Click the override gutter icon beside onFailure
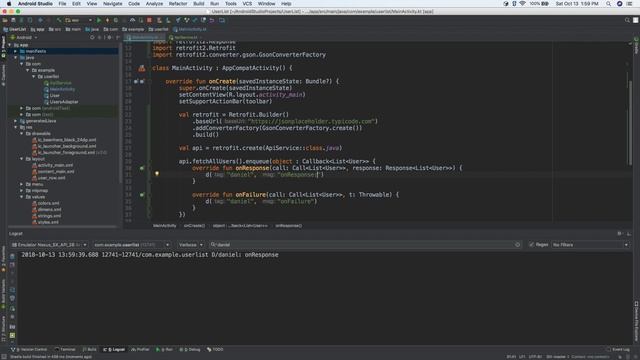Screen dimensions: 640x360 [142, 195]
